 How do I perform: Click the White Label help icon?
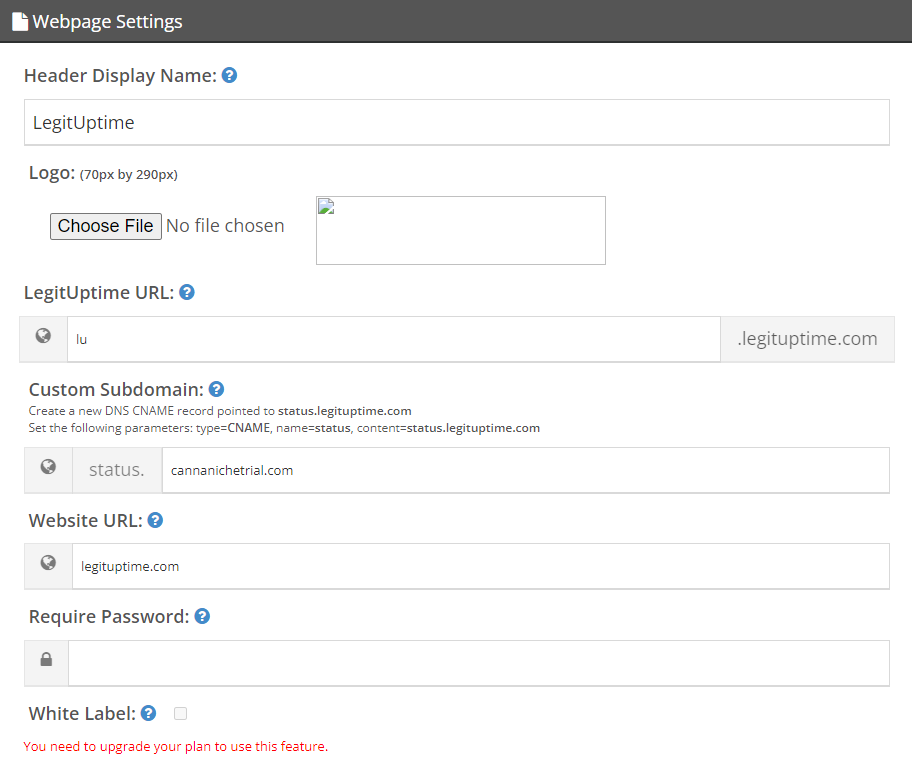pyautogui.click(x=148, y=713)
